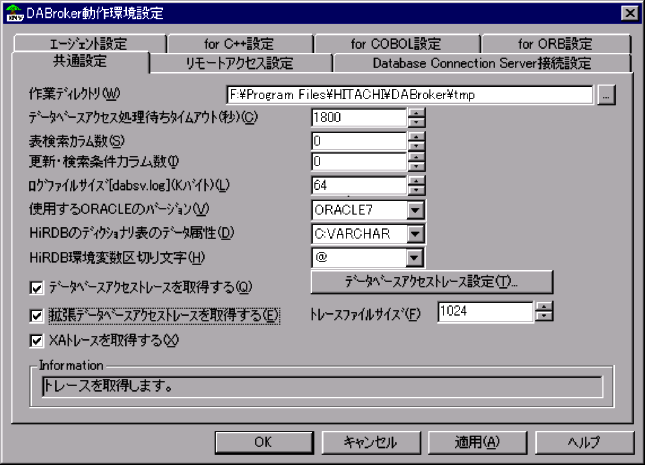Expand the ORACLE version dropdown
This screenshot has height=465, width=645.
pyautogui.click(x=415, y=210)
